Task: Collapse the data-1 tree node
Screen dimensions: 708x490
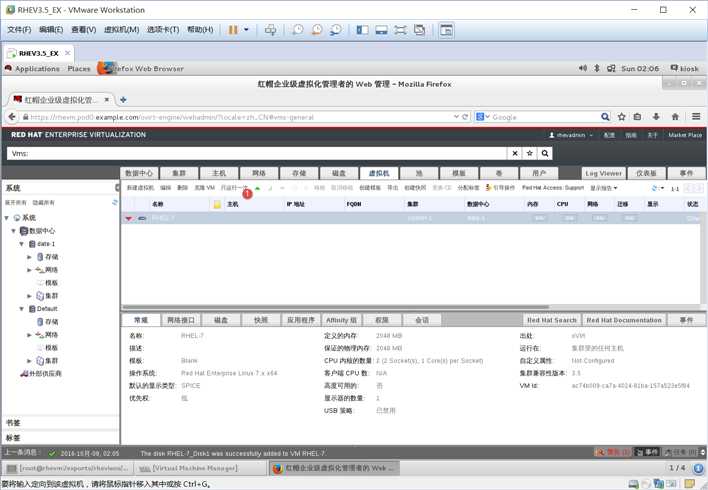Action: pyautogui.click(x=21, y=244)
